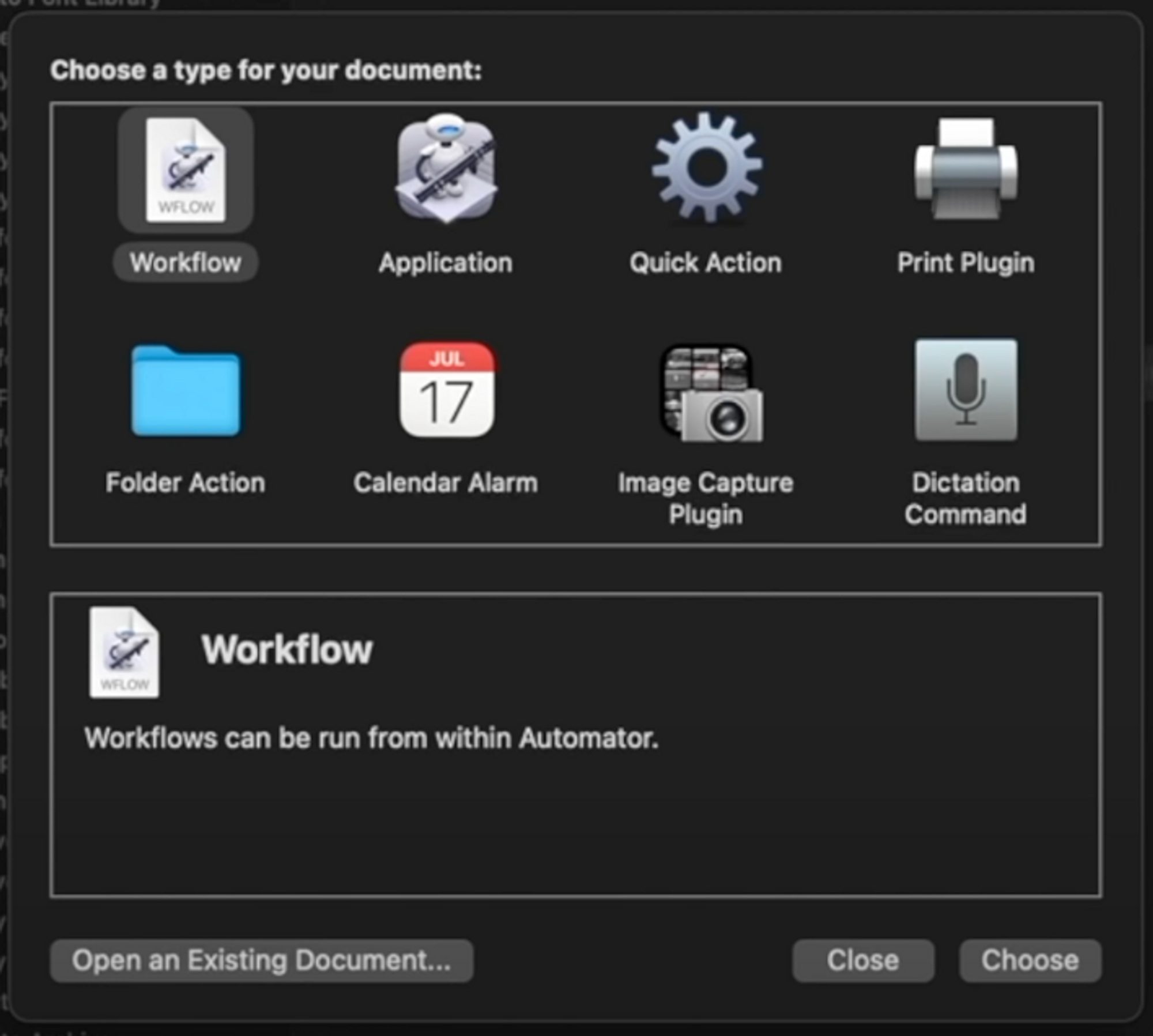1153x1036 pixels.
Task: Click the Dictation Command label
Action: pyautogui.click(x=966, y=498)
